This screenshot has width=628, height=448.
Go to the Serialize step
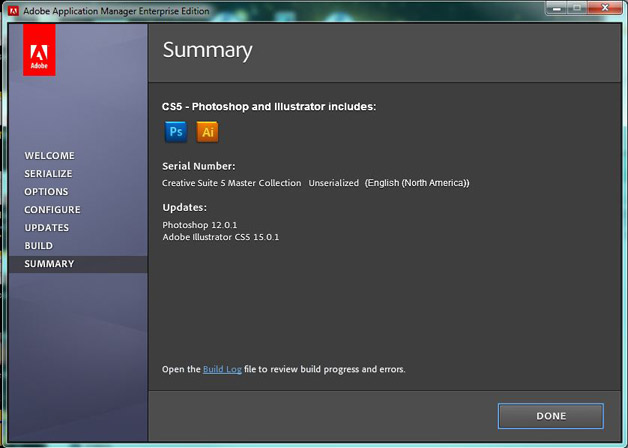(48, 174)
